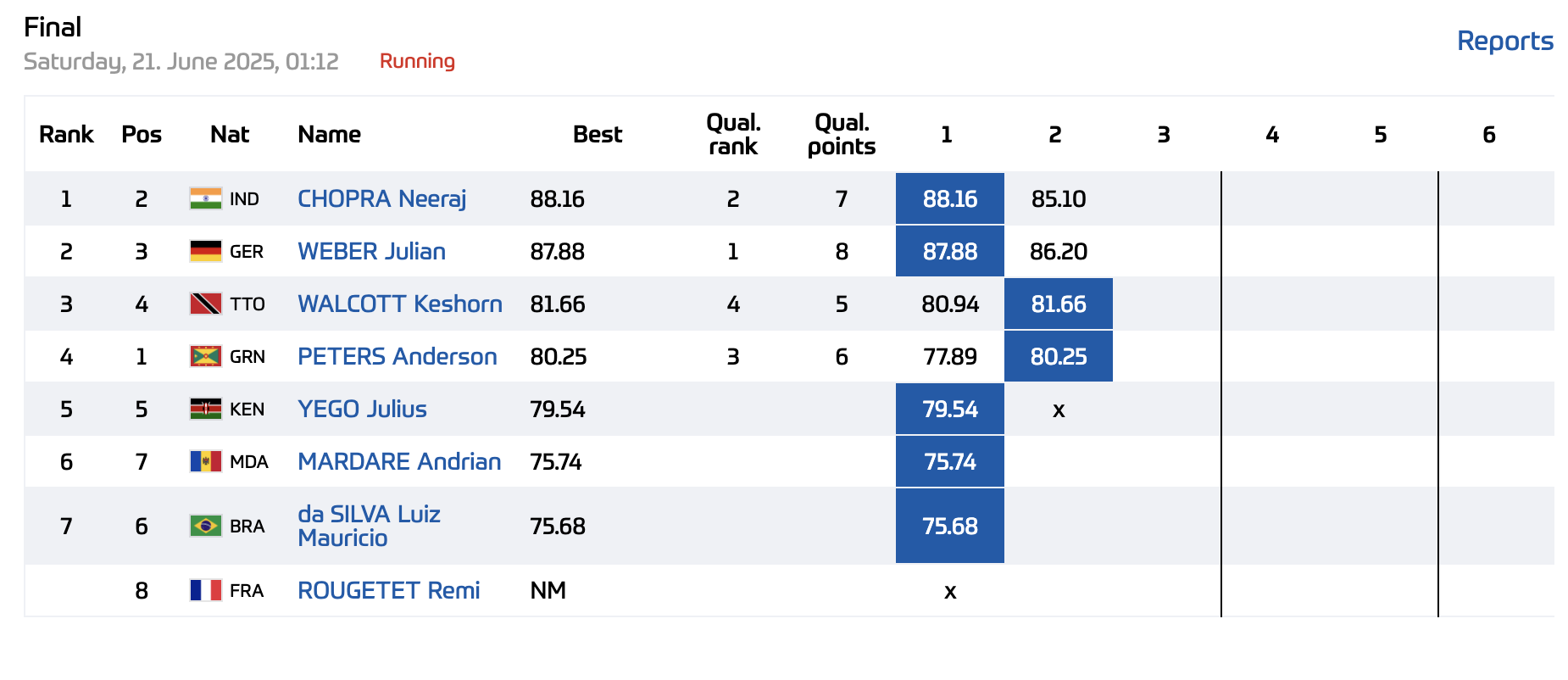Screen dimensions: 1568x680
Task: Click the India flag icon
Action: 205,198
